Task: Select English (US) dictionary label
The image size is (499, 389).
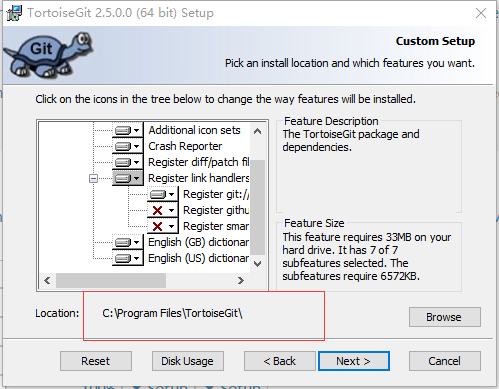Action: pyautogui.click(x=199, y=258)
